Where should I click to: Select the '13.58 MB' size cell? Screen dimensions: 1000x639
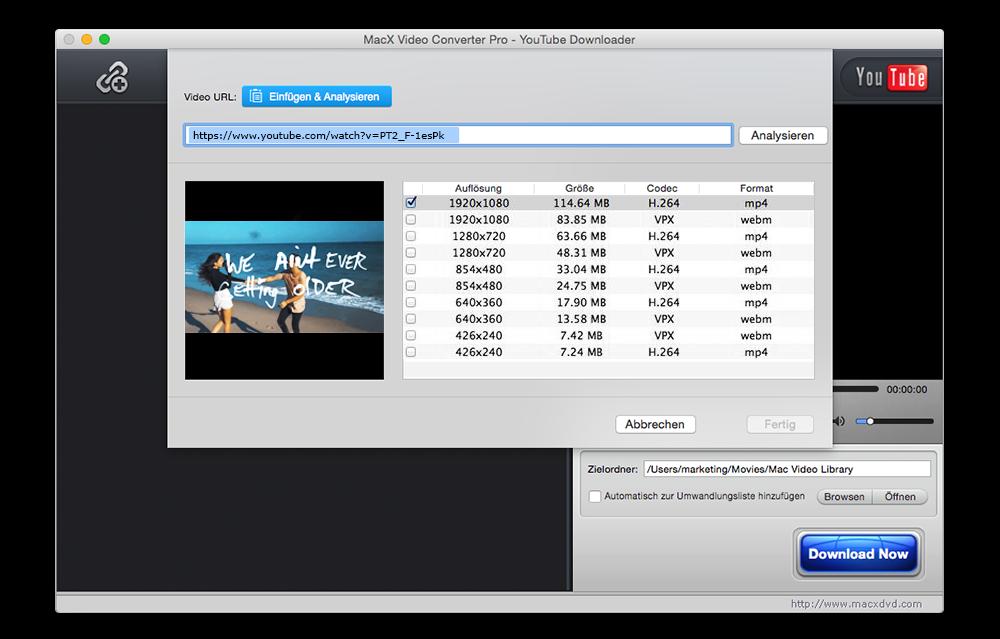tap(581, 319)
